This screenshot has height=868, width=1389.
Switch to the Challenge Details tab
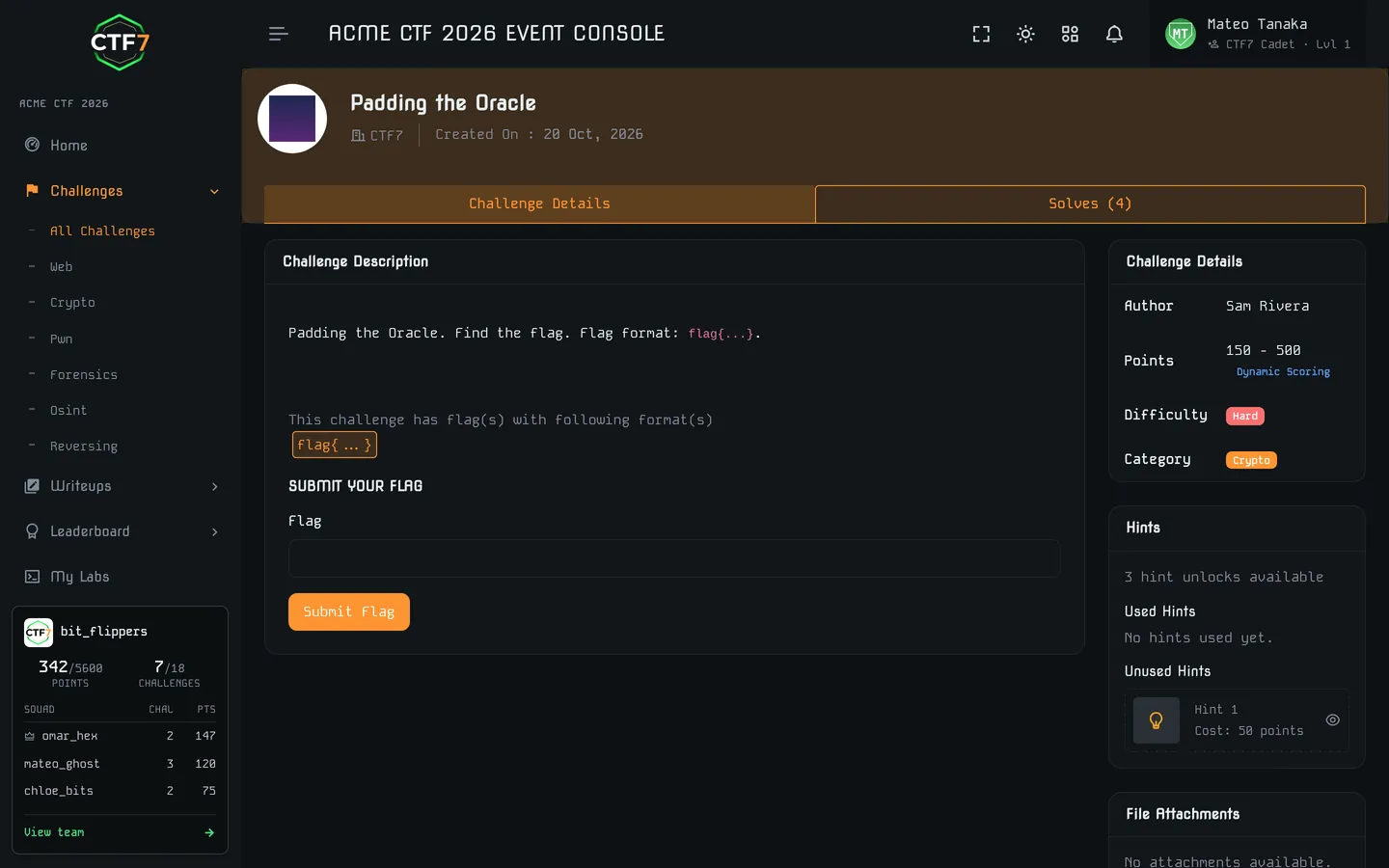pyautogui.click(x=539, y=203)
